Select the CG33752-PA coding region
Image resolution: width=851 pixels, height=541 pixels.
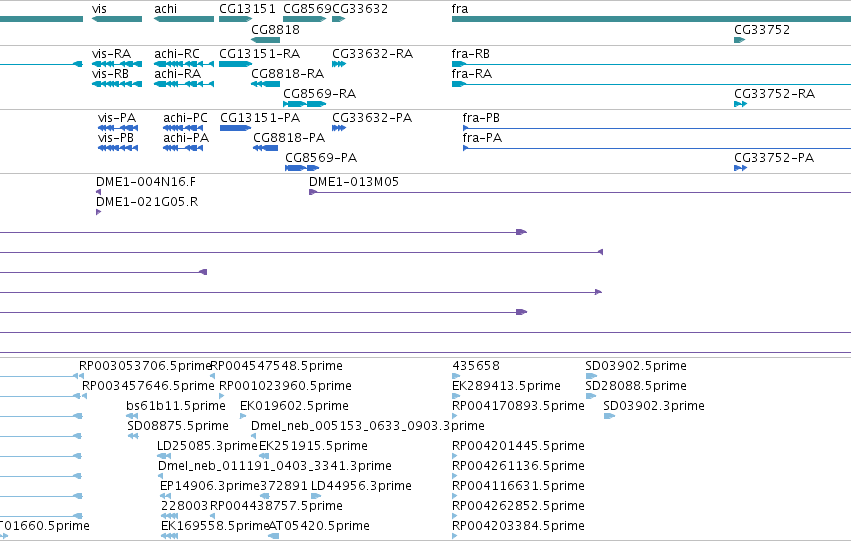pyautogui.click(x=740, y=168)
